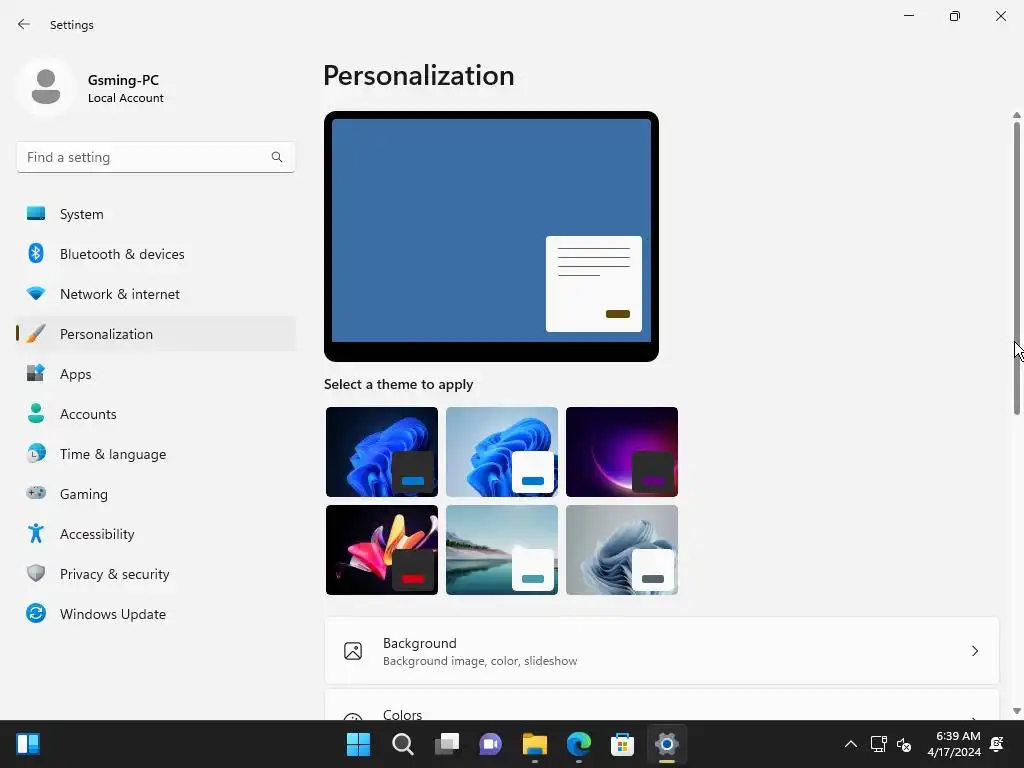Click the Privacy & security shield icon
Image resolution: width=1024 pixels, height=768 pixels.
point(36,573)
